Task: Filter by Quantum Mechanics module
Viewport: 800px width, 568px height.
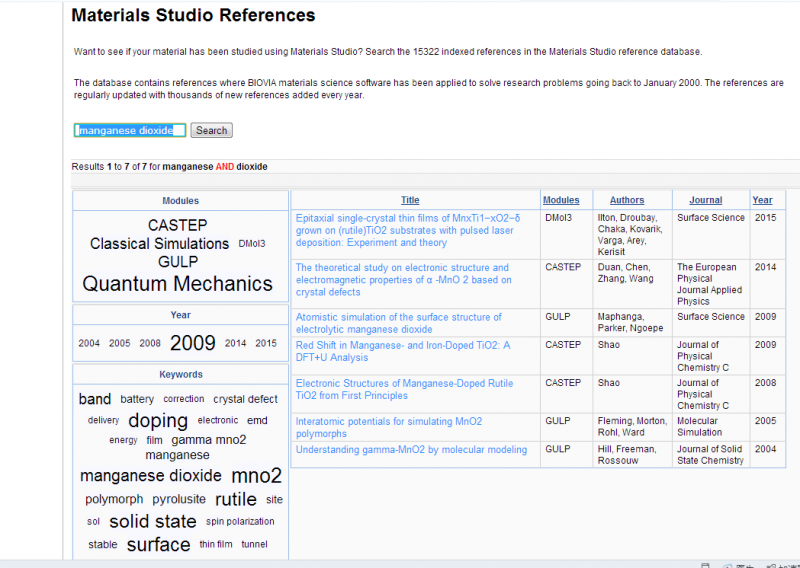Action: tap(177, 284)
